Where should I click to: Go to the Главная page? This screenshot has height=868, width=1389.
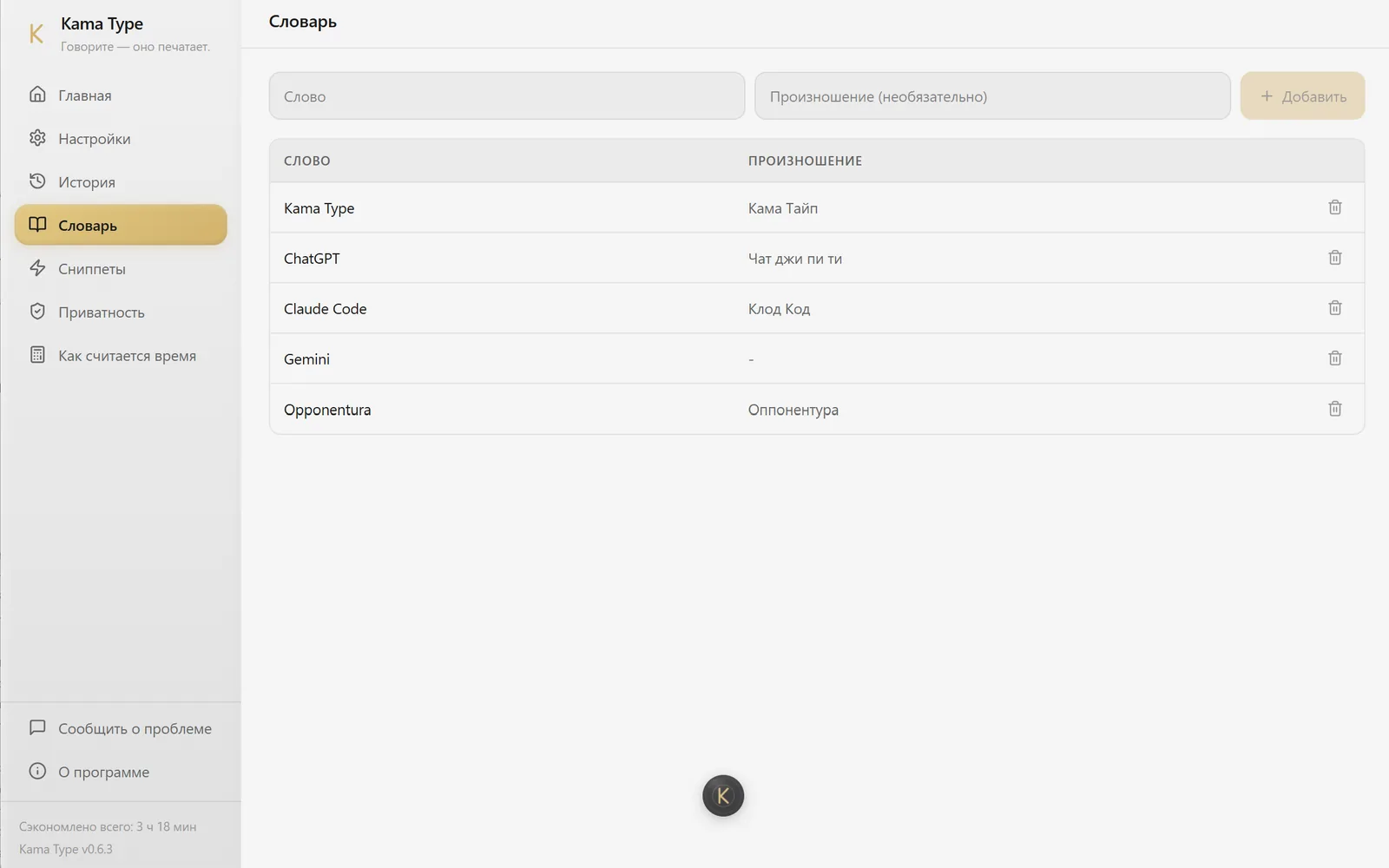[121, 95]
